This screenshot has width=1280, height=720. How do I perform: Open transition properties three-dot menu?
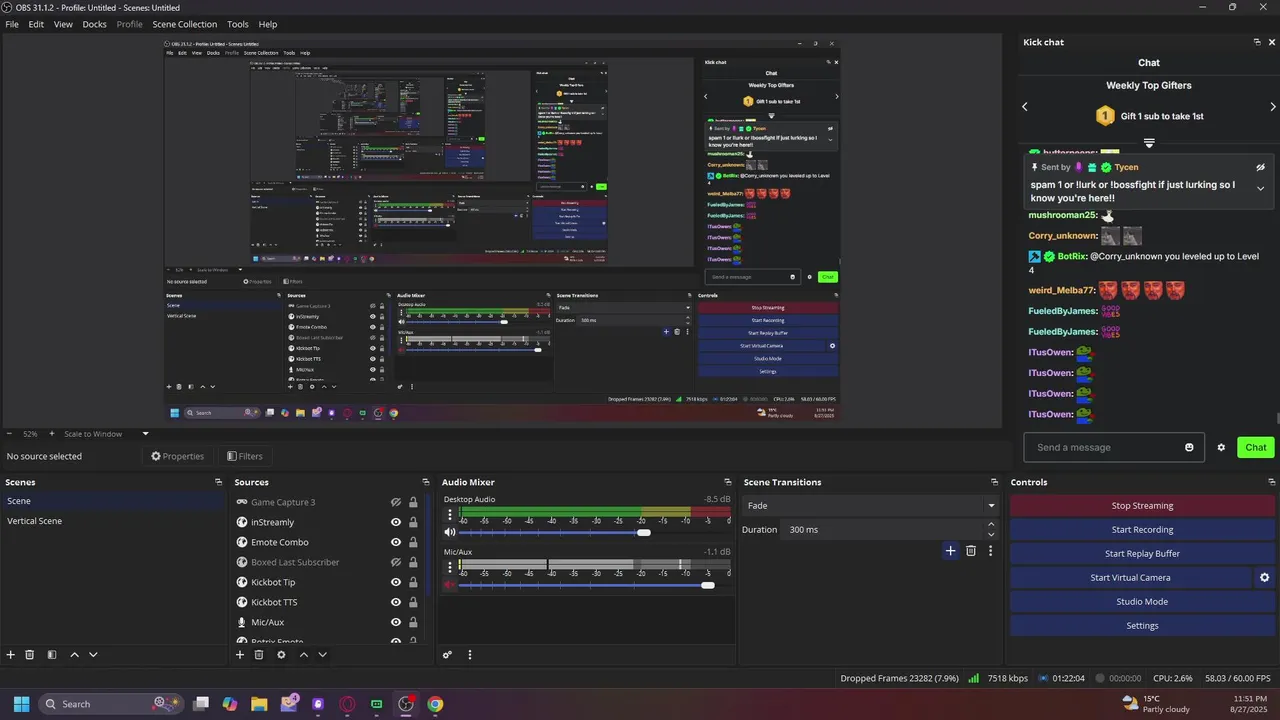pos(991,551)
